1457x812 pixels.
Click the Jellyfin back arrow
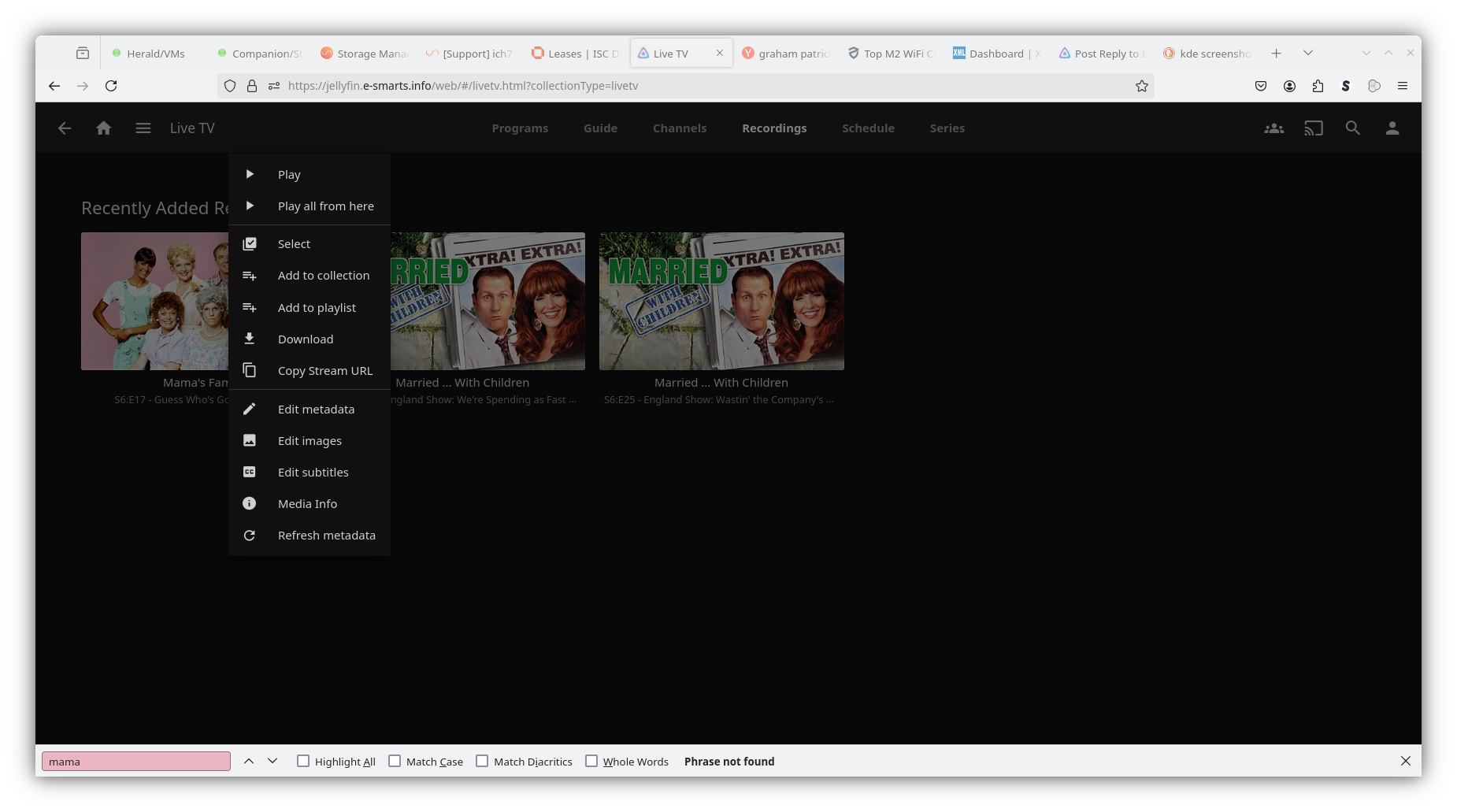pos(65,128)
